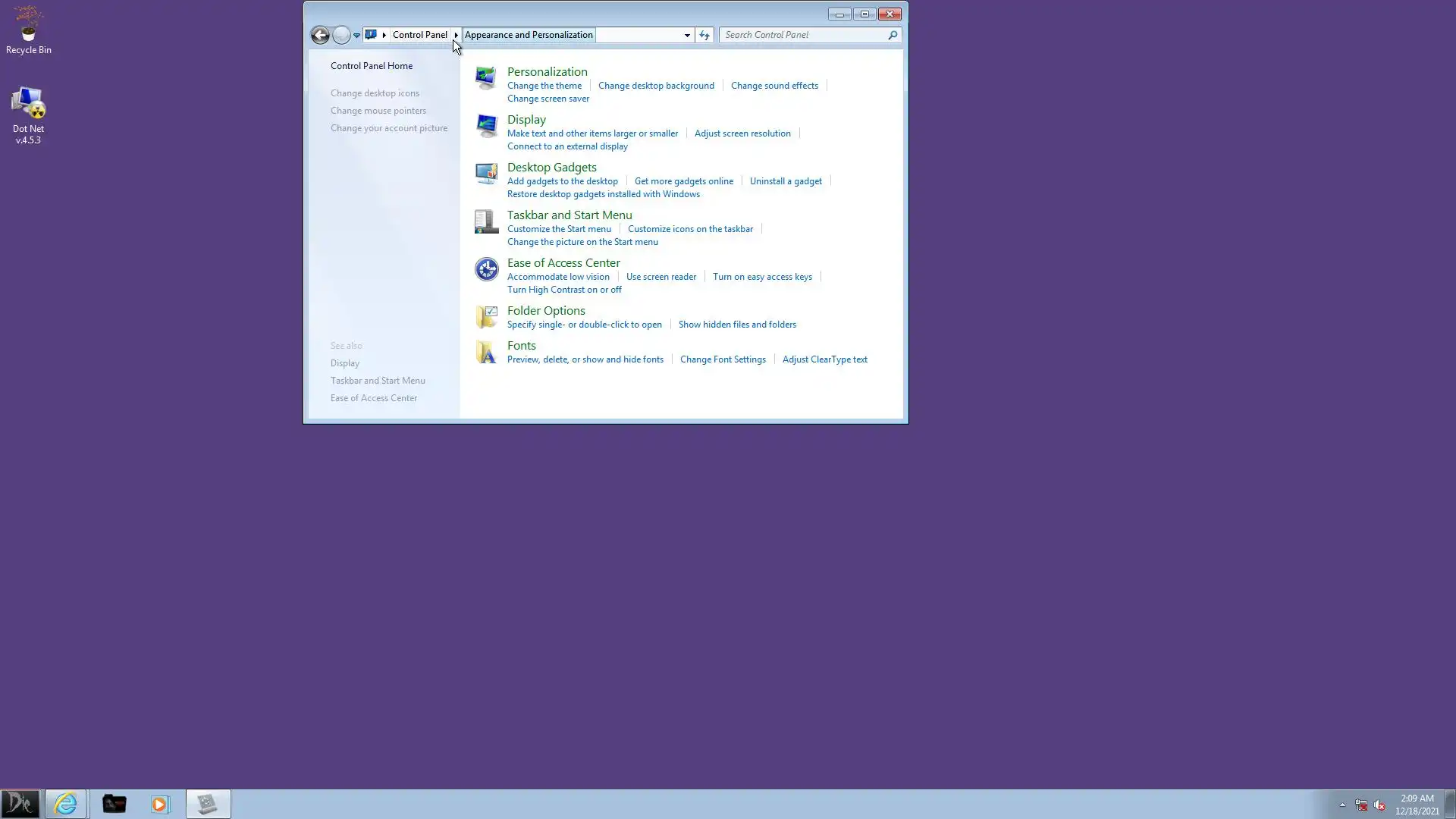Click in the Search Control Panel field
Screen dimensions: 1456x819
click(804, 35)
